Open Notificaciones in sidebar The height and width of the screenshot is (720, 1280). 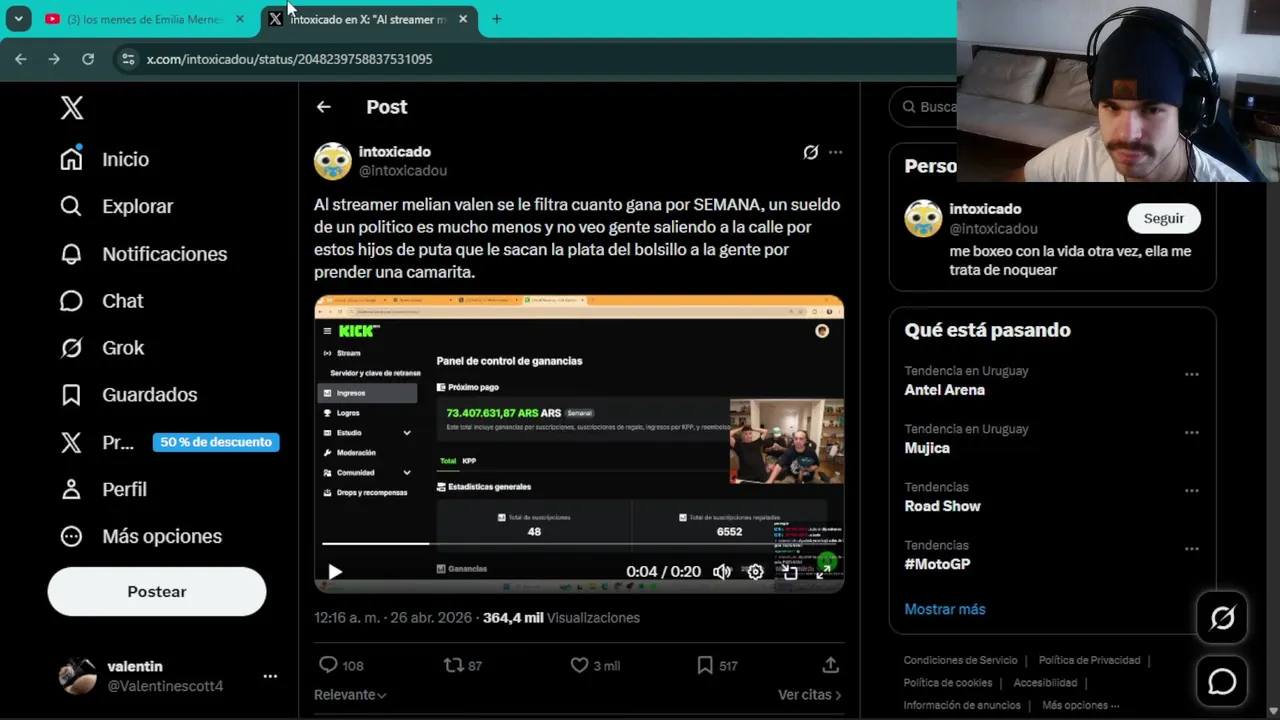(143, 254)
